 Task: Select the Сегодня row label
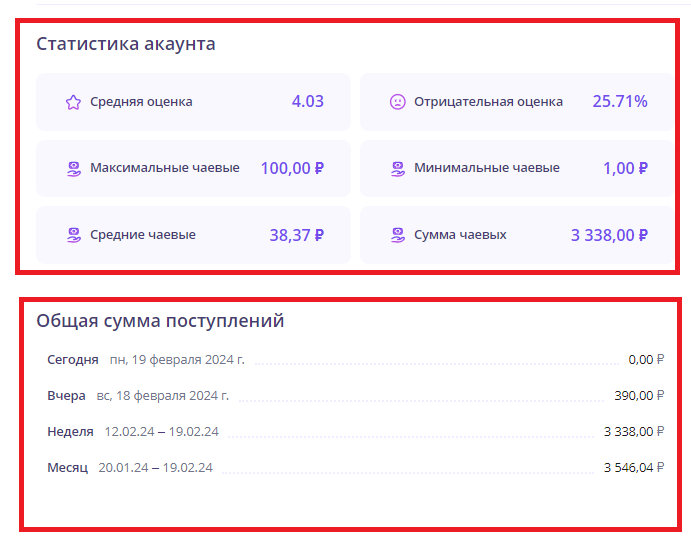point(73,360)
